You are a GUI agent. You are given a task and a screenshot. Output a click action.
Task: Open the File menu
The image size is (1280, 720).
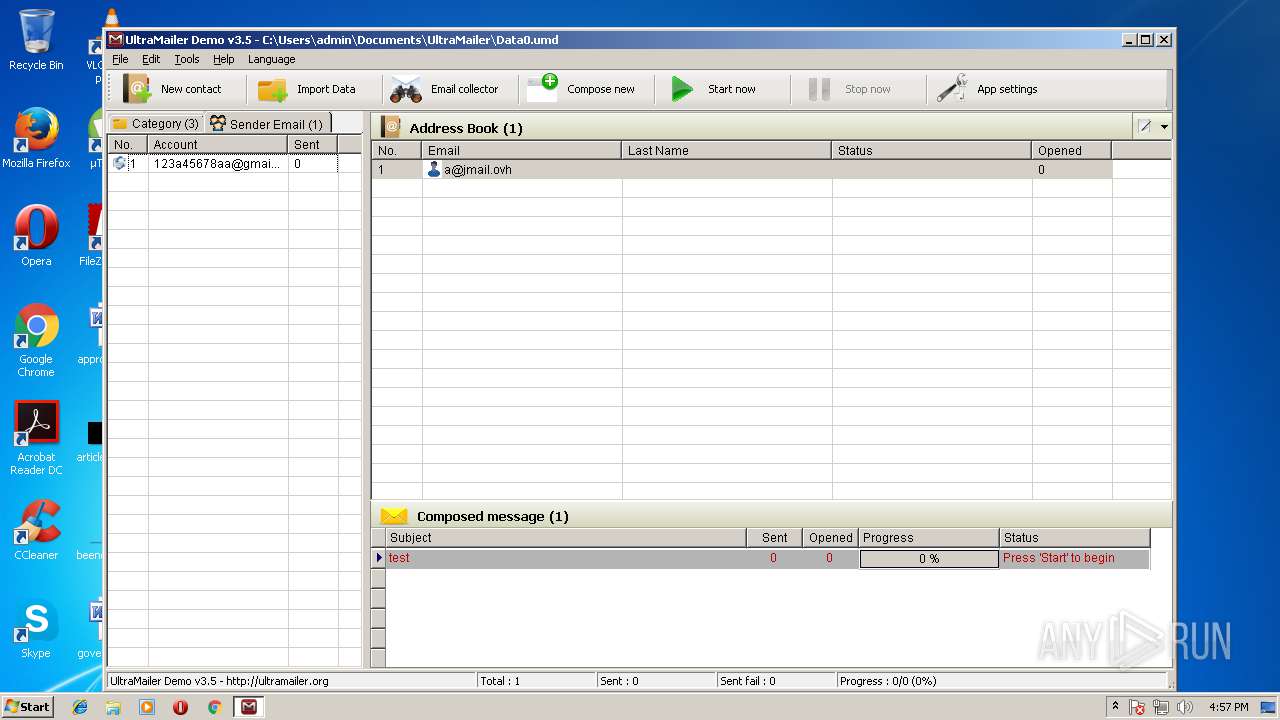(x=120, y=59)
